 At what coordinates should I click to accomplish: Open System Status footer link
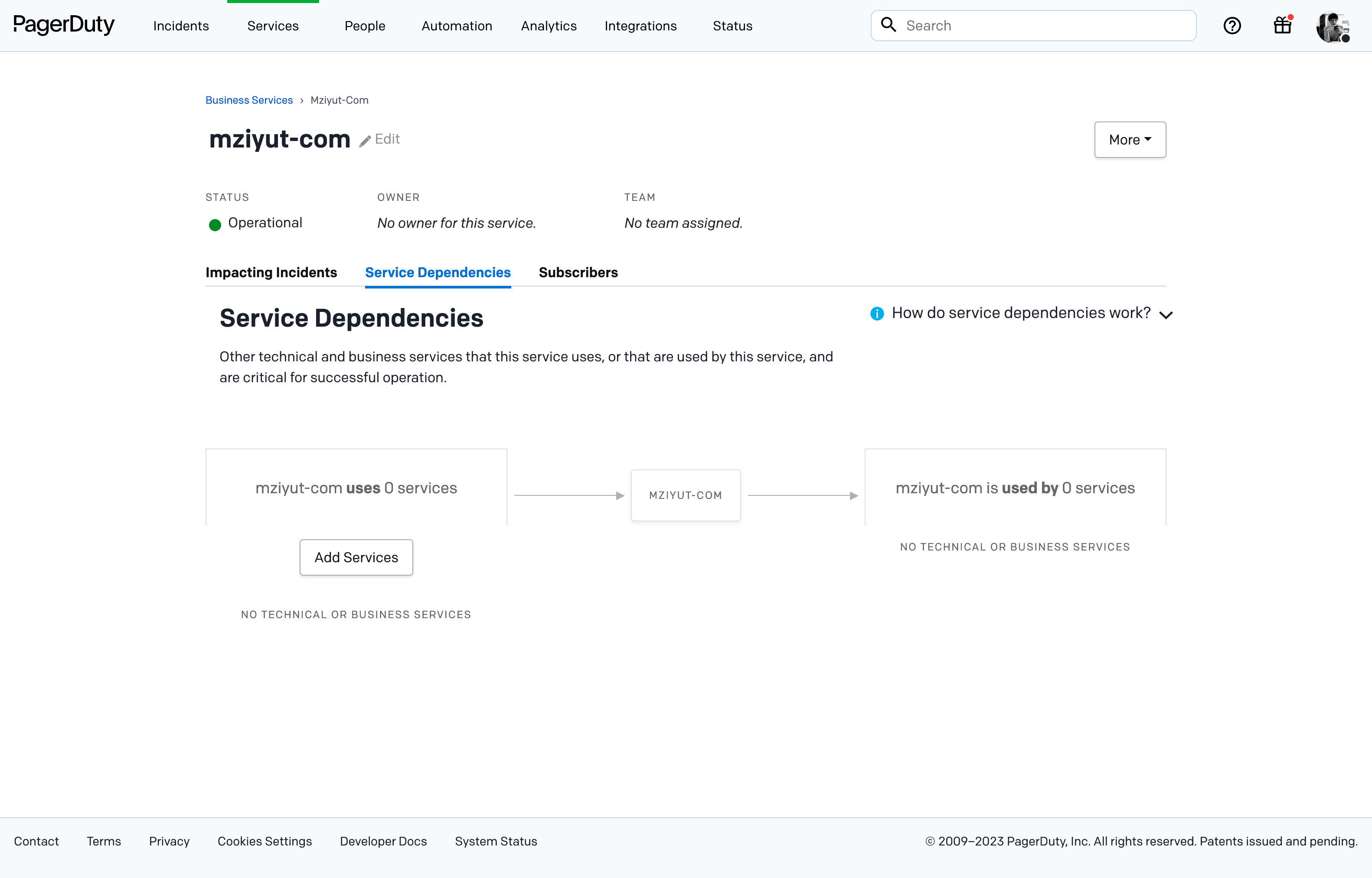pos(496,841)
